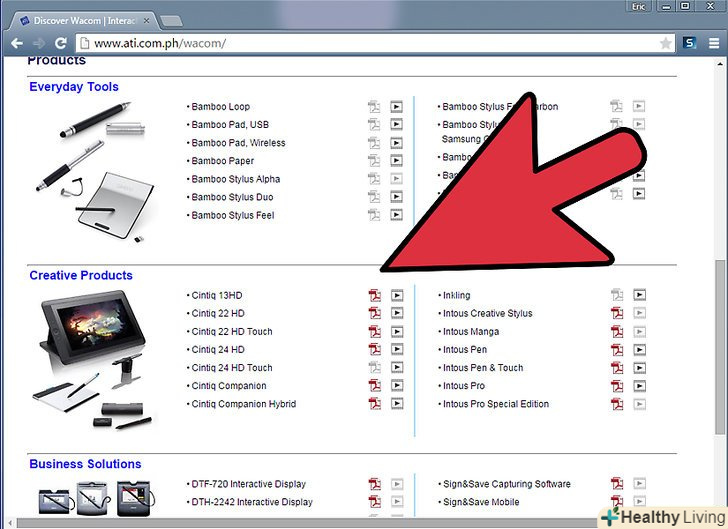728x529 pixels.
Task: Play the video for Cintiq 24 HD Touch
Action: click(x=397, y=367)
